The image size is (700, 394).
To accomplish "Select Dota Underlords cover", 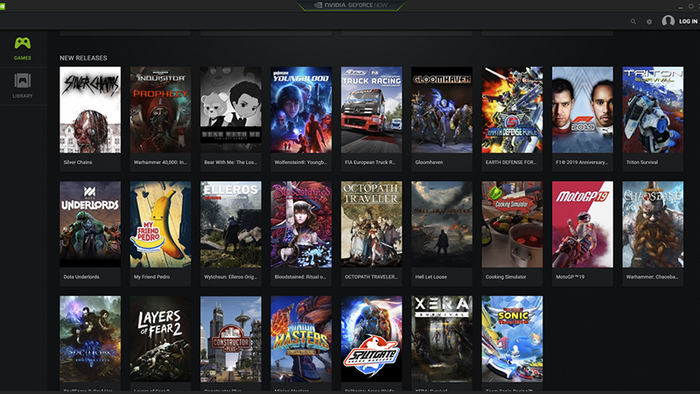I will (90, 224).
